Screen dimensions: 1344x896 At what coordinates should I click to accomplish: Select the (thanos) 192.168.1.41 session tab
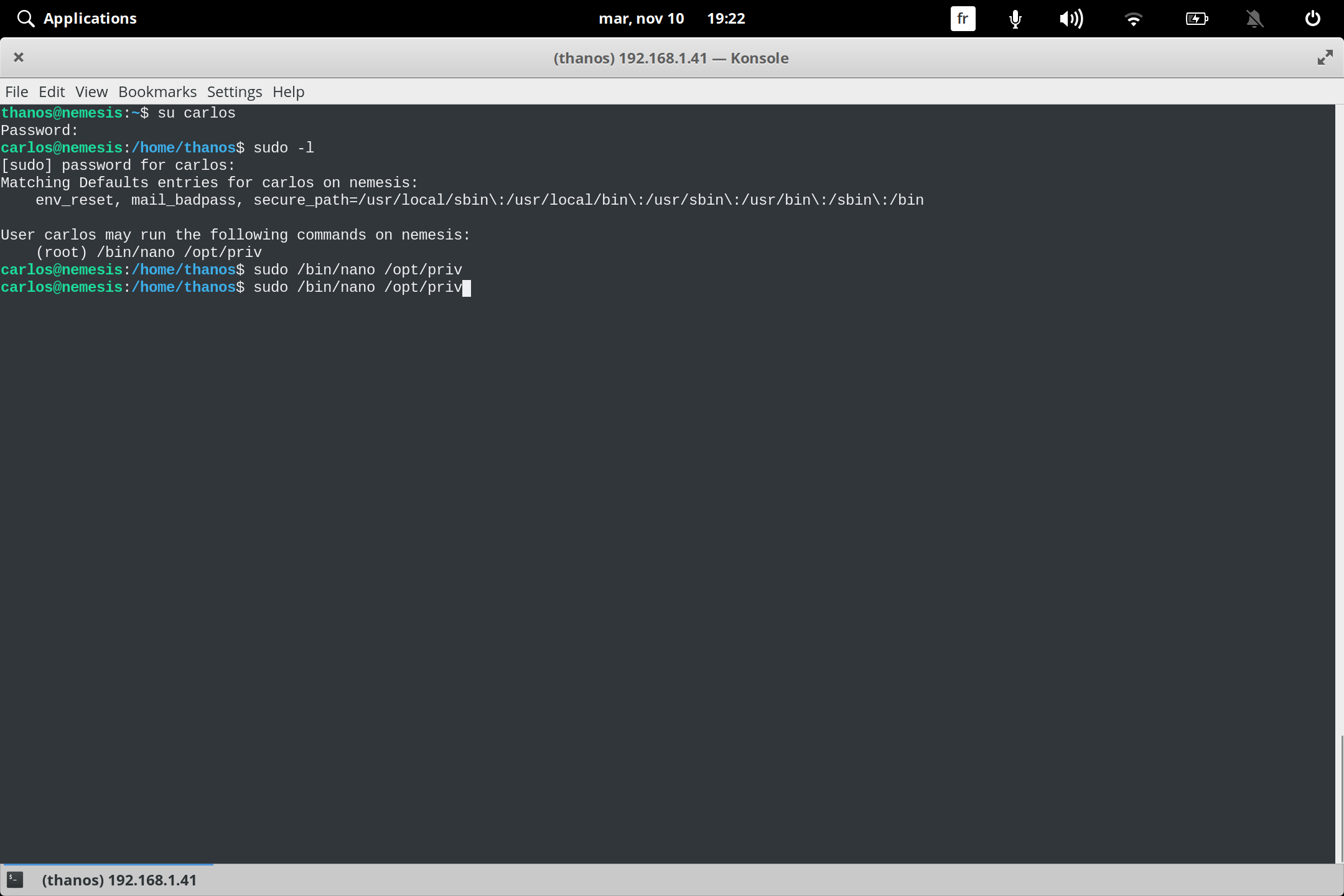pos(119,880)
